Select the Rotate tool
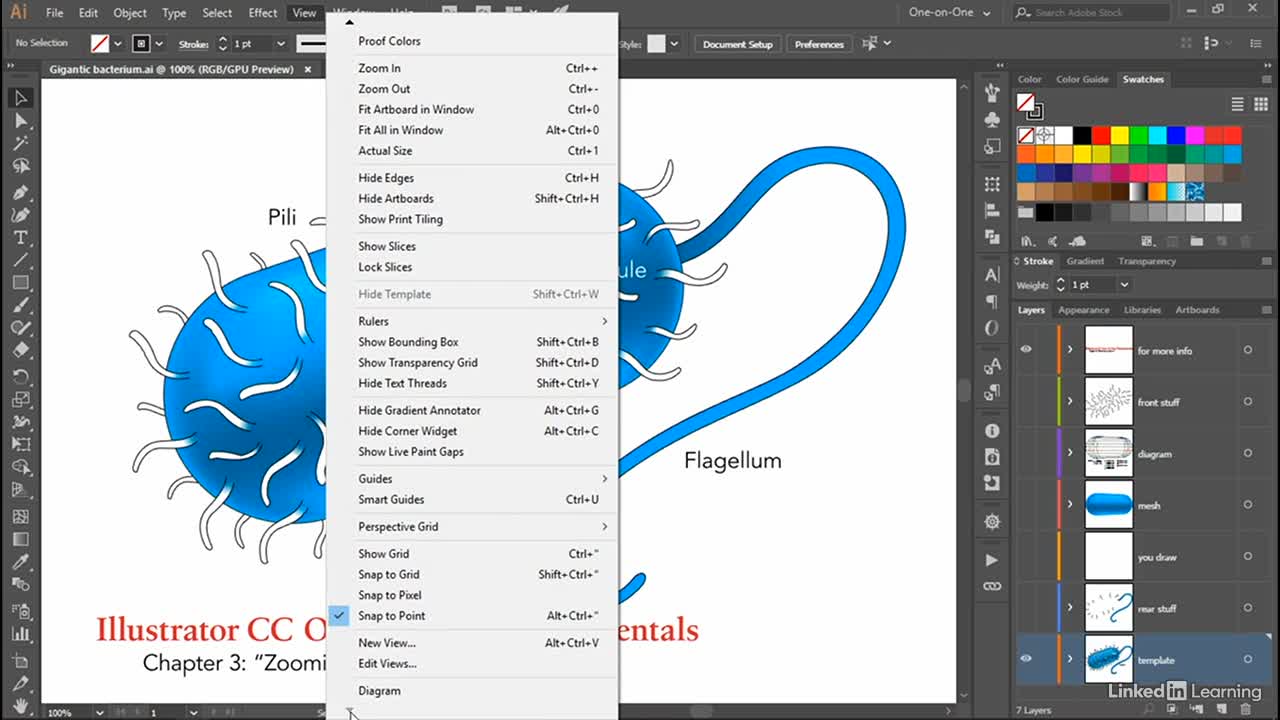This screenshot has width=1280, height=720. (x=20, y=377)
